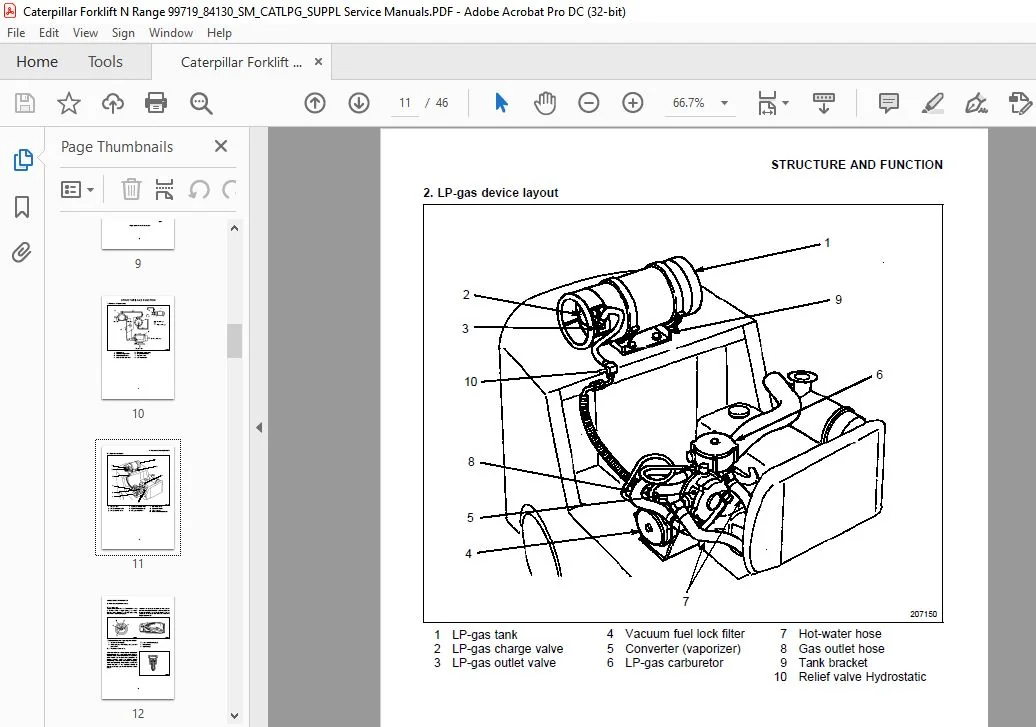Select page 9 thumbnail
Screen dimensions: 1036x727
(x=138, y=235)
